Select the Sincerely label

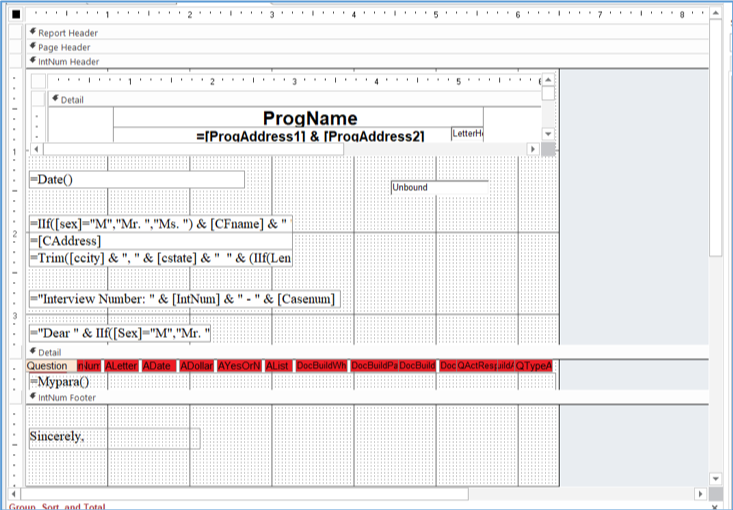pos(113,438)
